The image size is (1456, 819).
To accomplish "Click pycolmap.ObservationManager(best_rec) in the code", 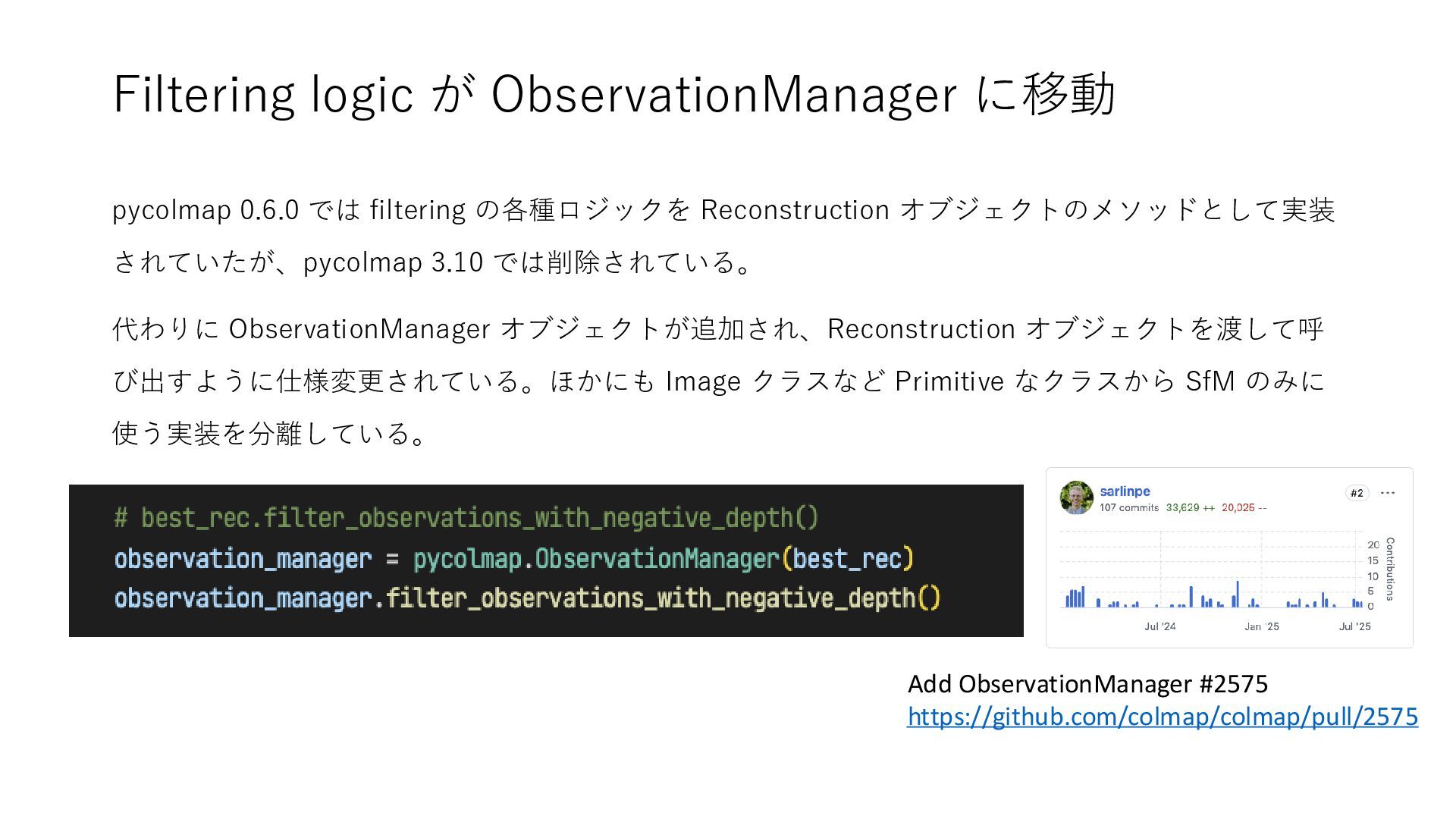I will click(664, 559).
